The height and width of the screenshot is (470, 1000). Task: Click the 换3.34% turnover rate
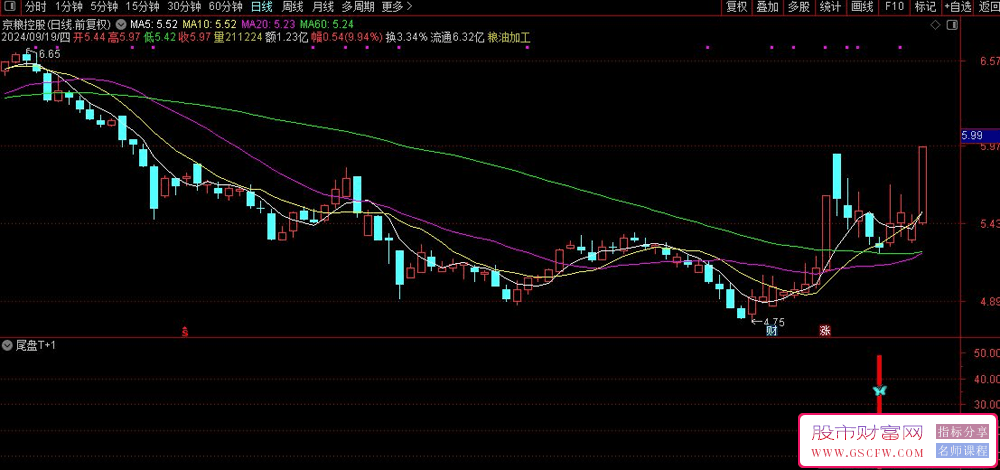pos(406,37)
